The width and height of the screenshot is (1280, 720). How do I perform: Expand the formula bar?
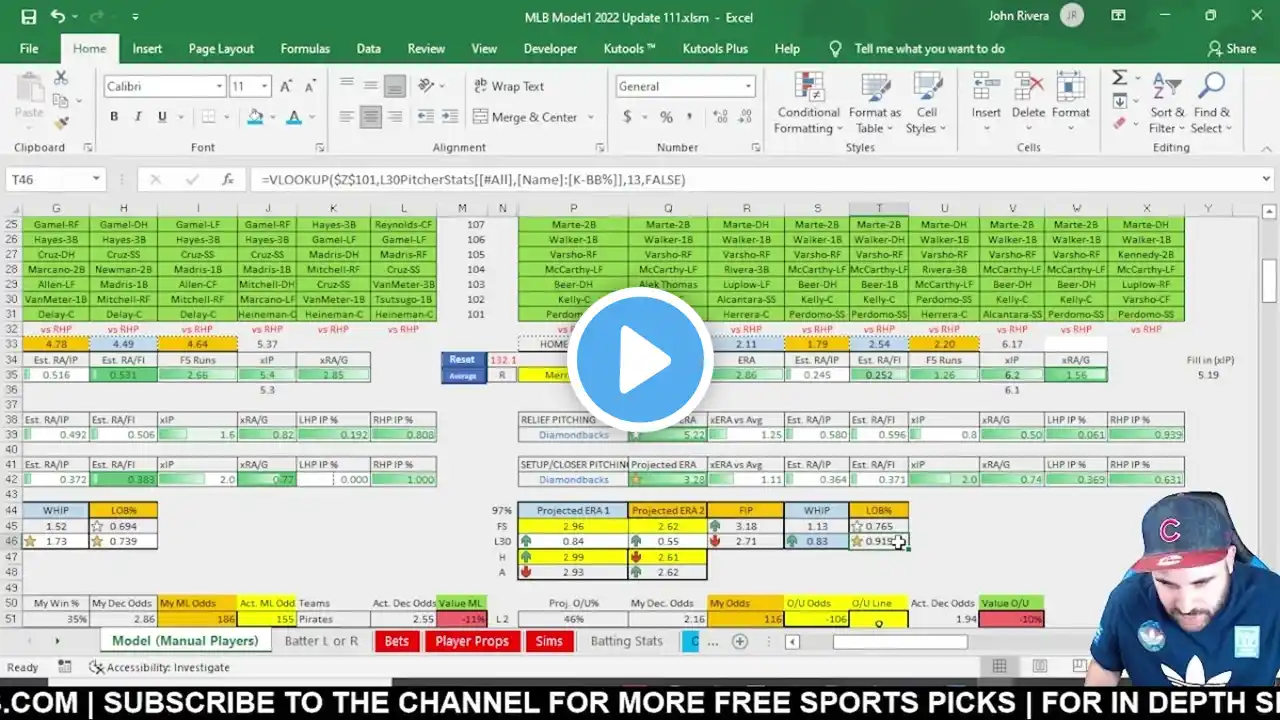click(x=1266, y=180)
